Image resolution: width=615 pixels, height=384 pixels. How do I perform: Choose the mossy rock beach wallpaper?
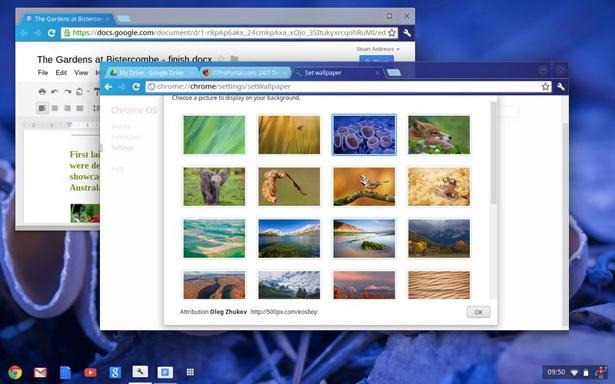pyautogui.click(x=364, y=238)
